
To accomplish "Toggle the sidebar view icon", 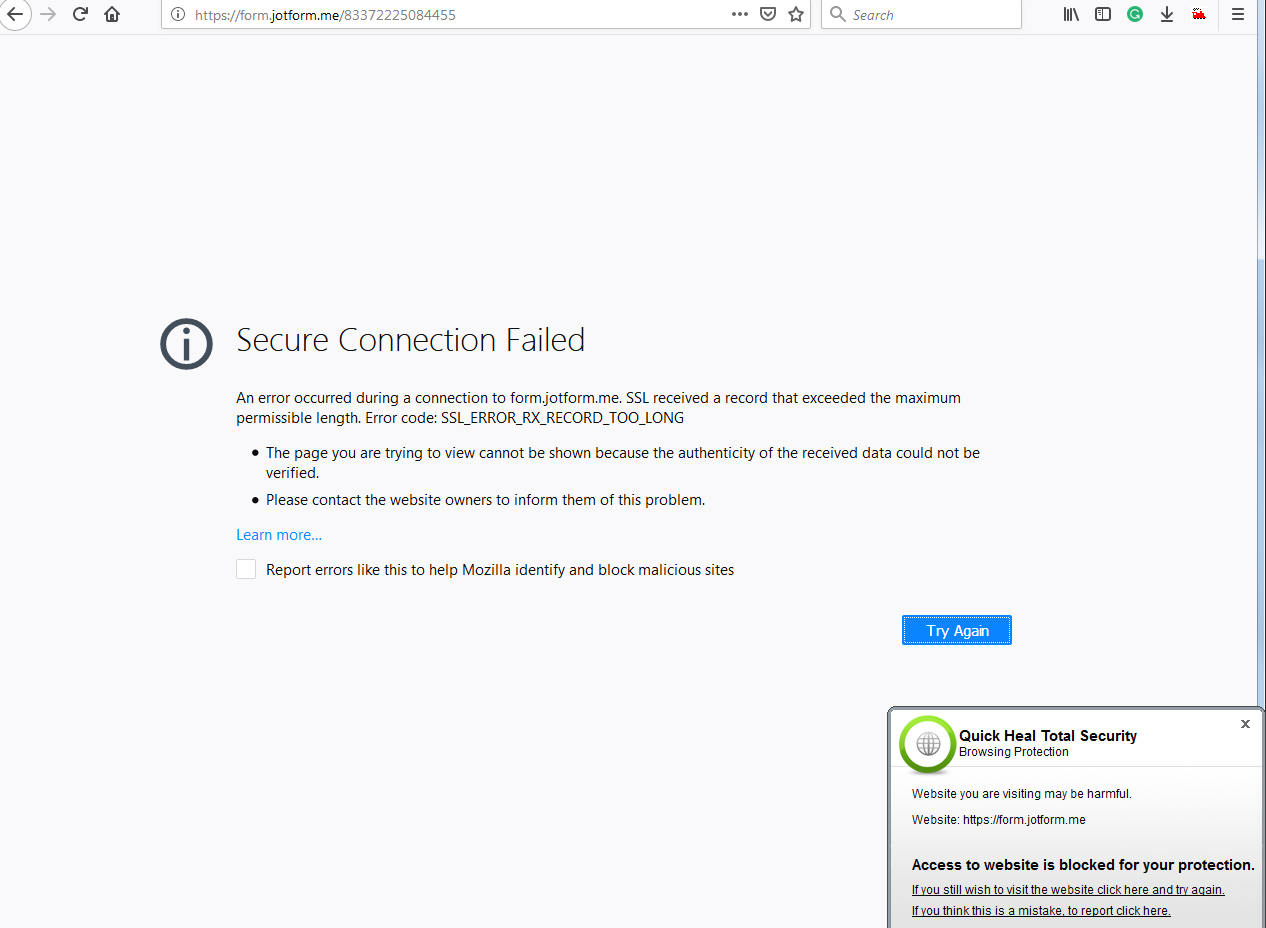I will (x=1103, y=14).
